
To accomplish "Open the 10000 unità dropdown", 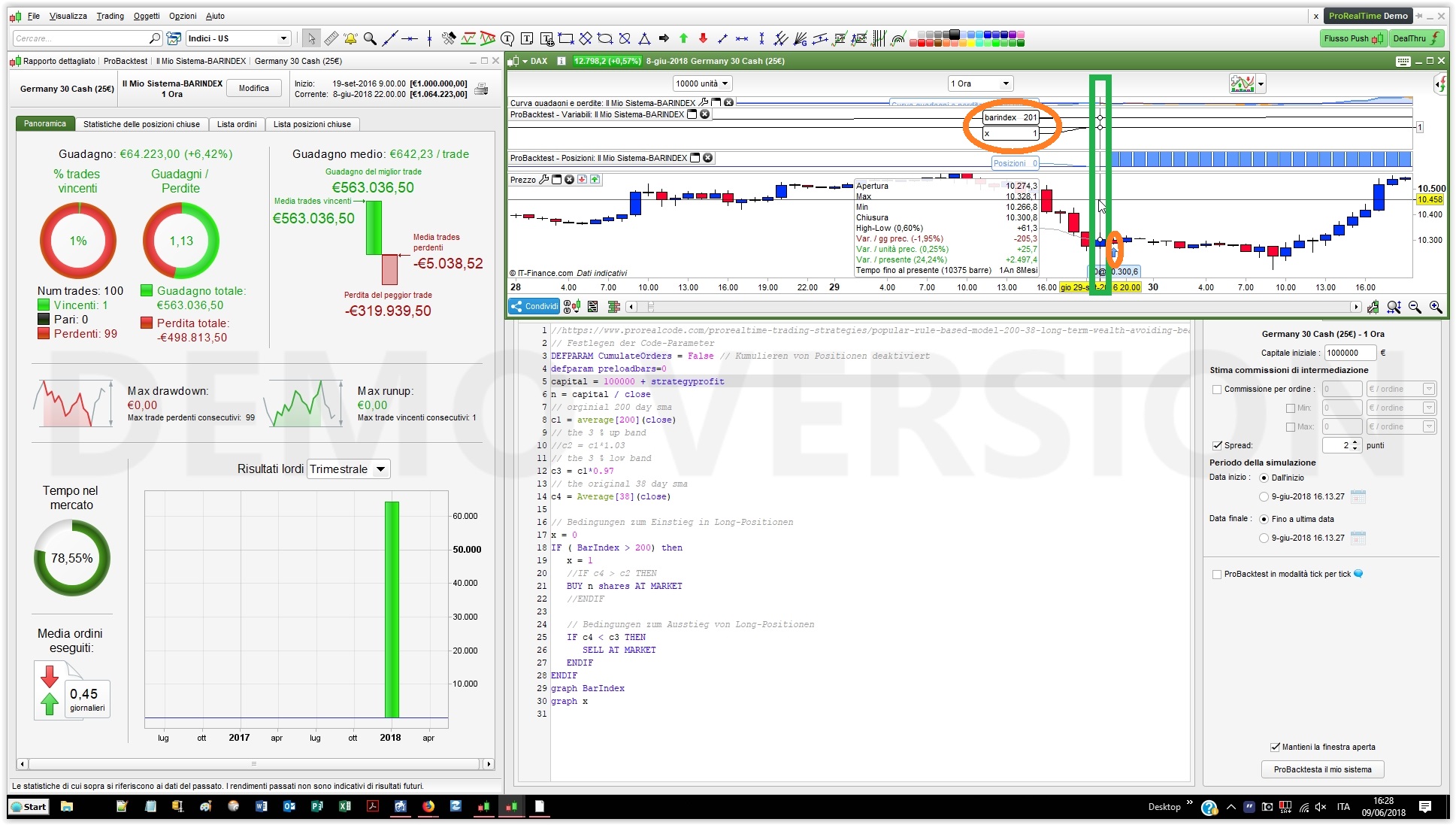I will click(x=702, y=83).
